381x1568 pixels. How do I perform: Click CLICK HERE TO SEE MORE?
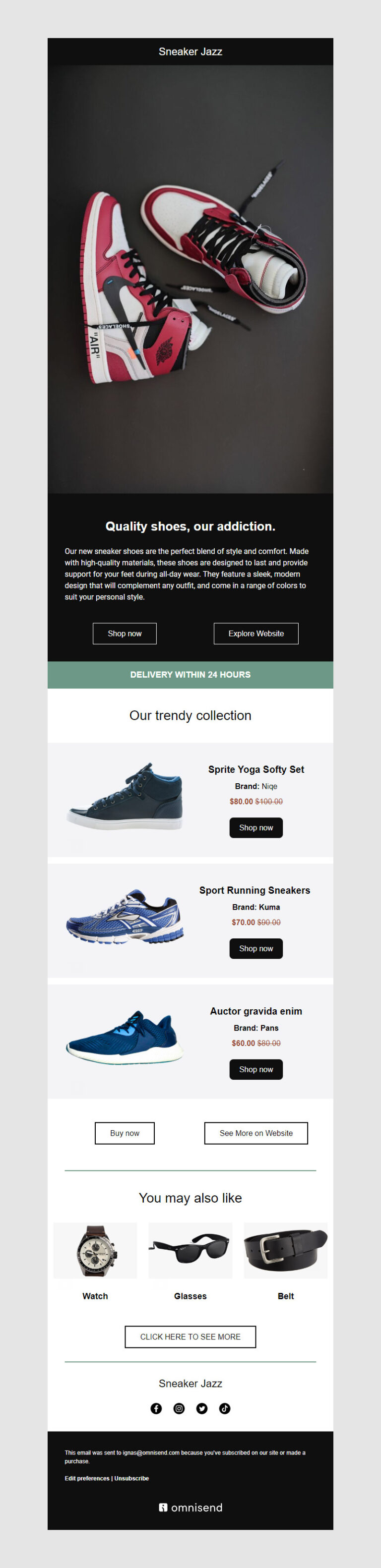pos(190,1336)
